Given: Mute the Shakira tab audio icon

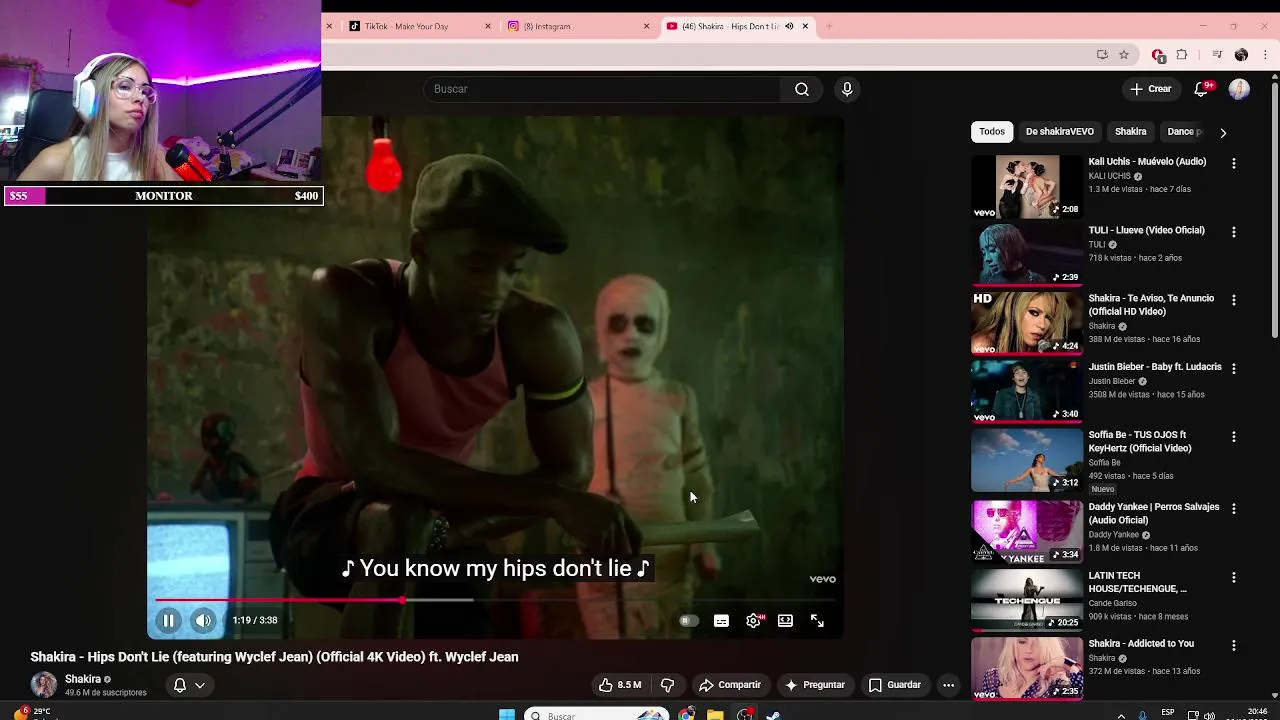Looking at the screenshot, I should (789, 26).
